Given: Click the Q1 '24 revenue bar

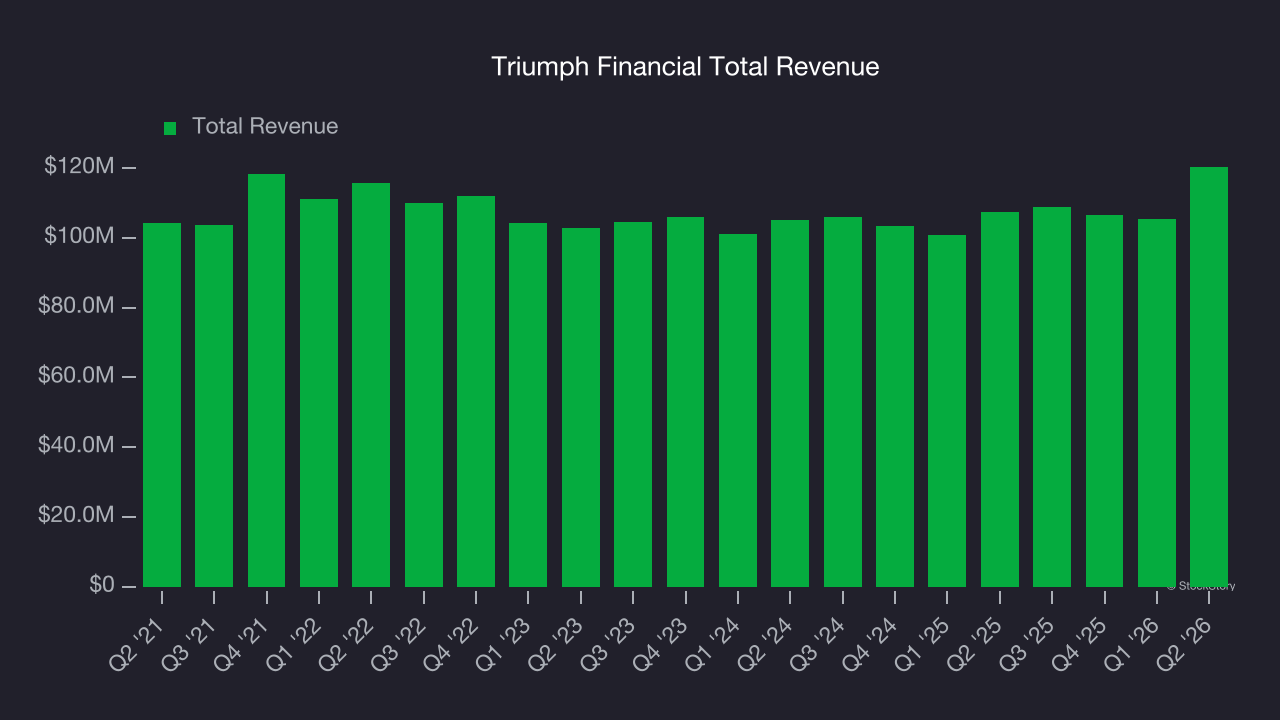Looking at the screenshot, I should (738, 410).
